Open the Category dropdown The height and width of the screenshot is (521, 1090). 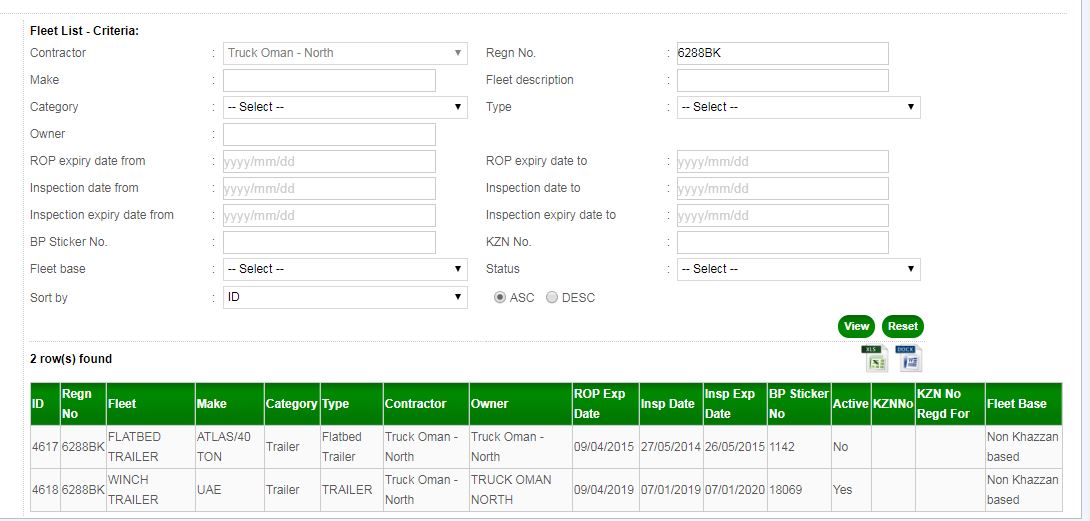tap(345, 107)
